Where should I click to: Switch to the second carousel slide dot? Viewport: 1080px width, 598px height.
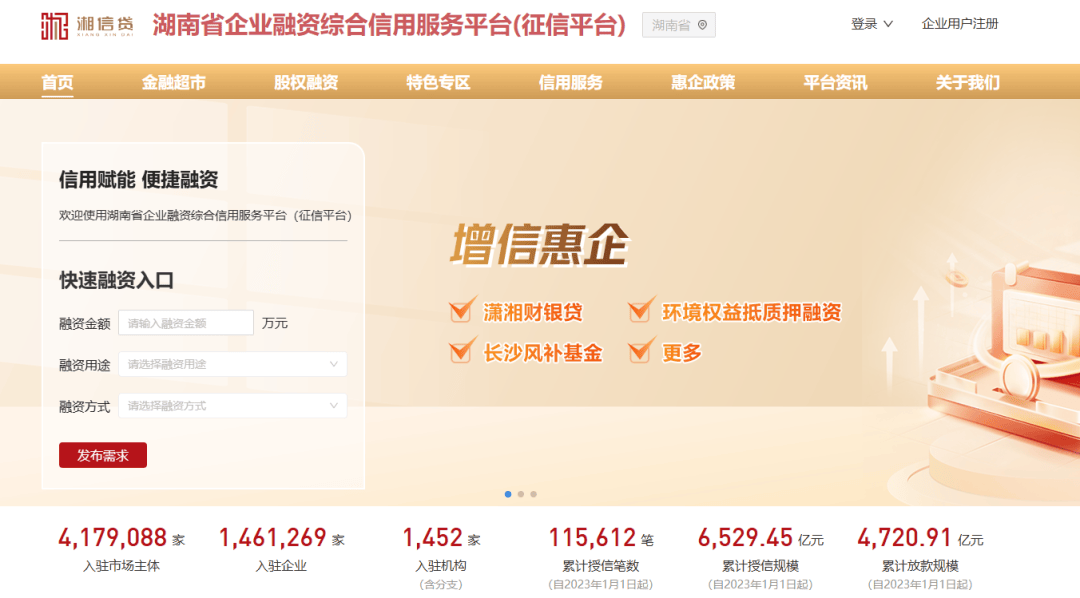coord(521,494)
